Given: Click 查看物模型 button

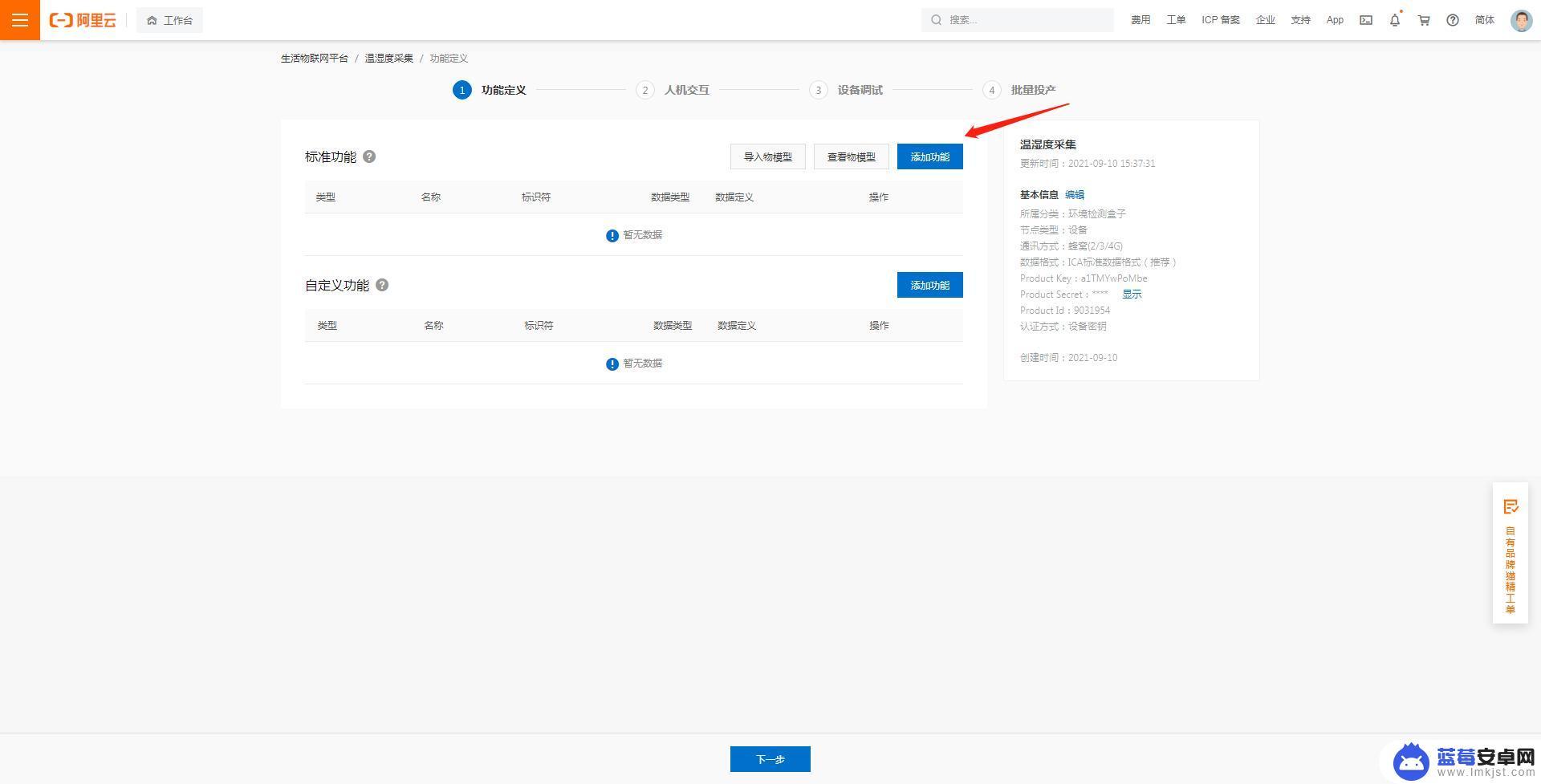Looking at the screenshot, I should [852, 156].
